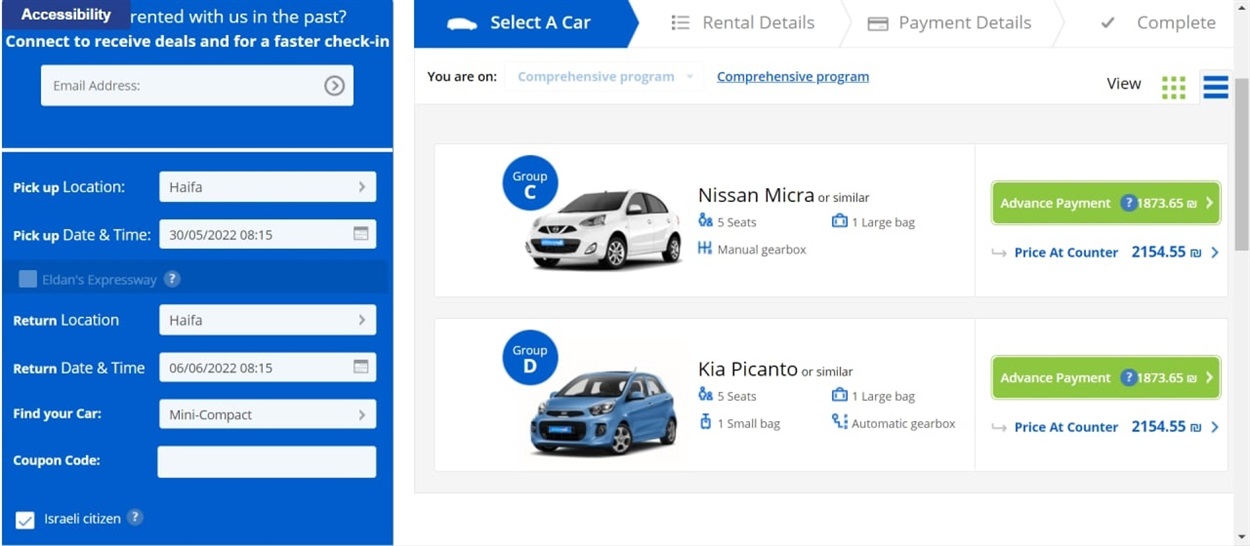1250x546 pixels.
Task: Click the list icon in Rental Details step
Action: point(680,22)
